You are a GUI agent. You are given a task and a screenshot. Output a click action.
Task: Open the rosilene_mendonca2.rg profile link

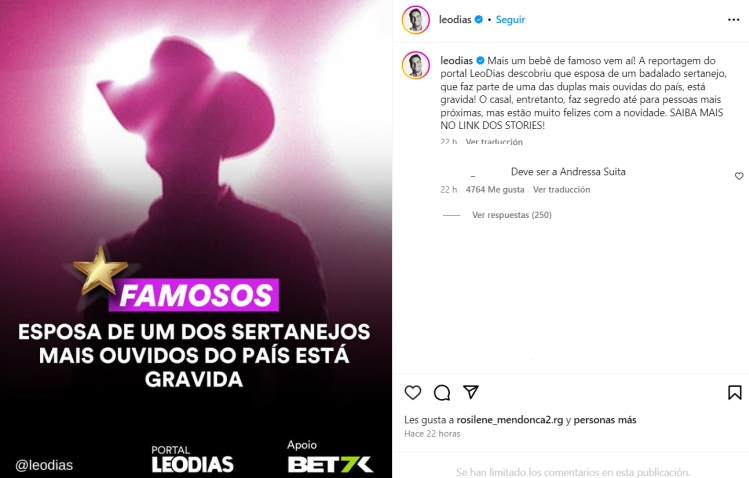point(510,420)
